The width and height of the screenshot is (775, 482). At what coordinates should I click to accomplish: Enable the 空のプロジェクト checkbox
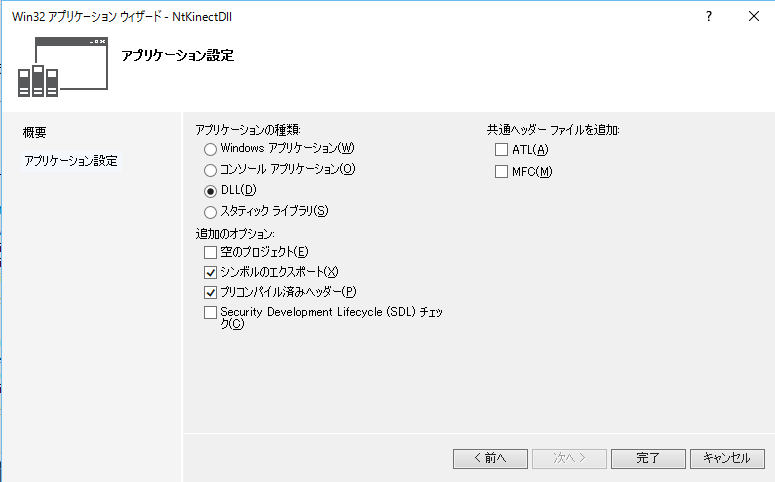(x=210, y=252)
